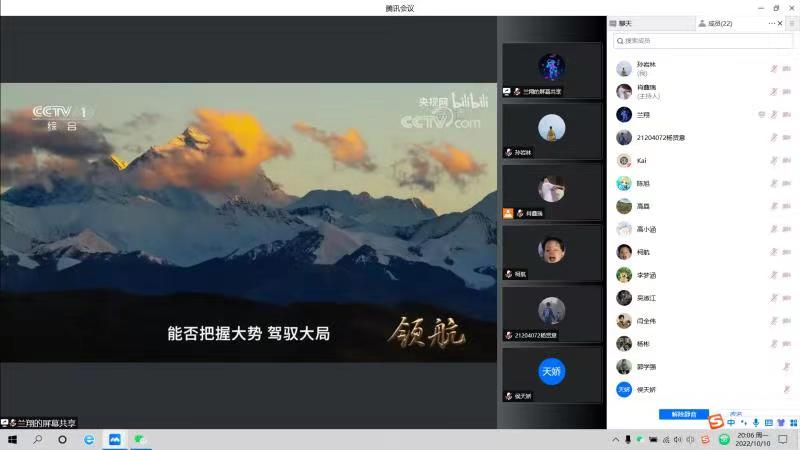Open WeChat icon in taskbar
This screenshot has height=450, width=800.
point(141,439)
